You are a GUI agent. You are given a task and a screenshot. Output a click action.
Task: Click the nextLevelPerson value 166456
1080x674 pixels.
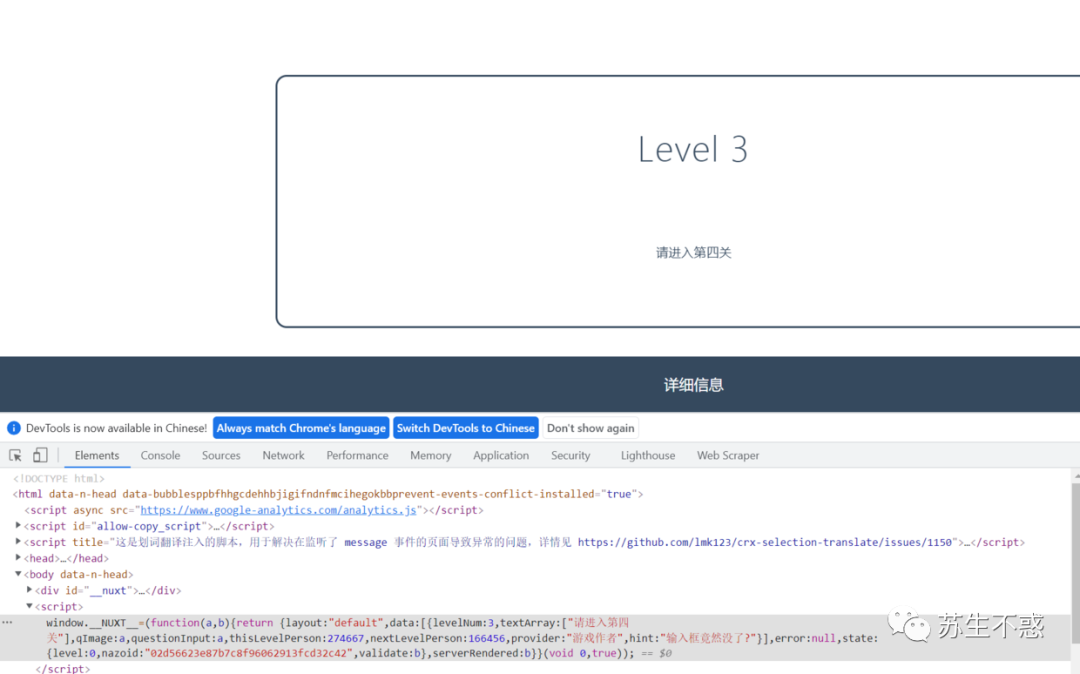(x=486, y=638)
